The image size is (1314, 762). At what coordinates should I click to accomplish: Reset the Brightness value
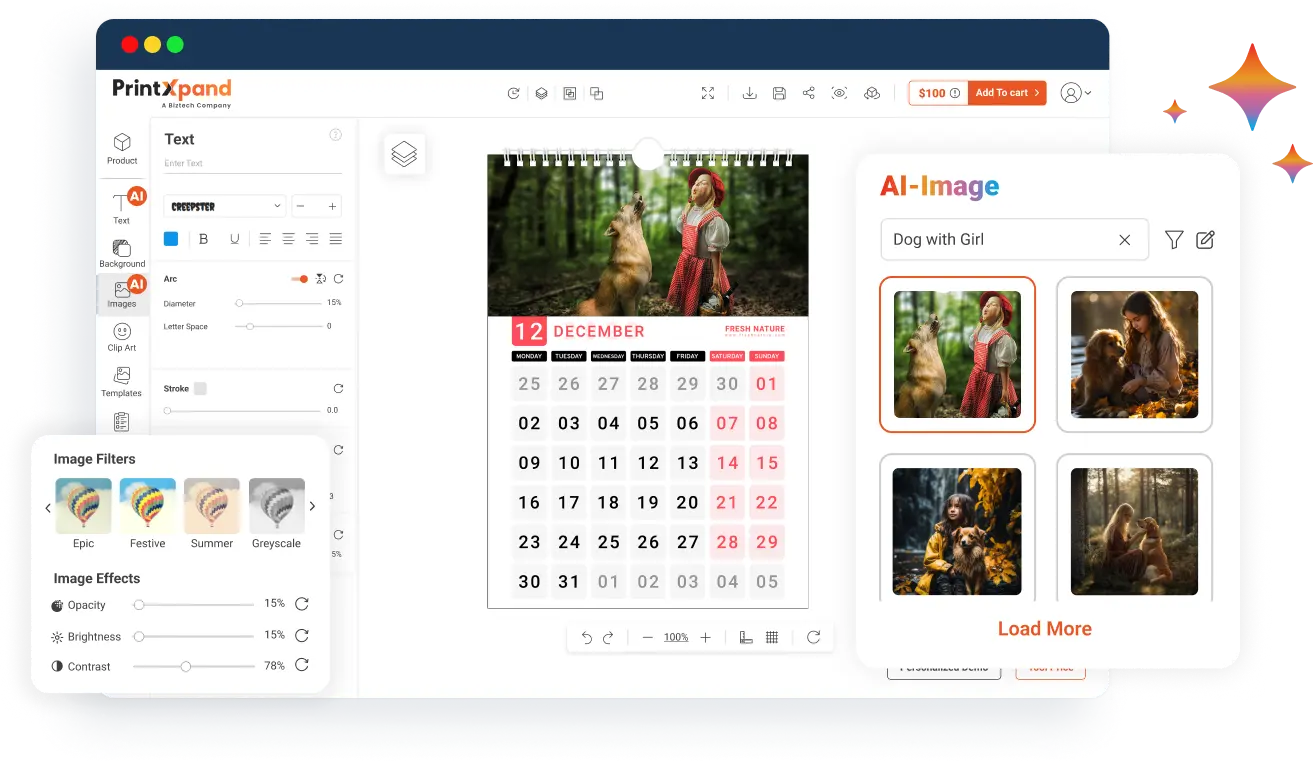coord(301,635)
